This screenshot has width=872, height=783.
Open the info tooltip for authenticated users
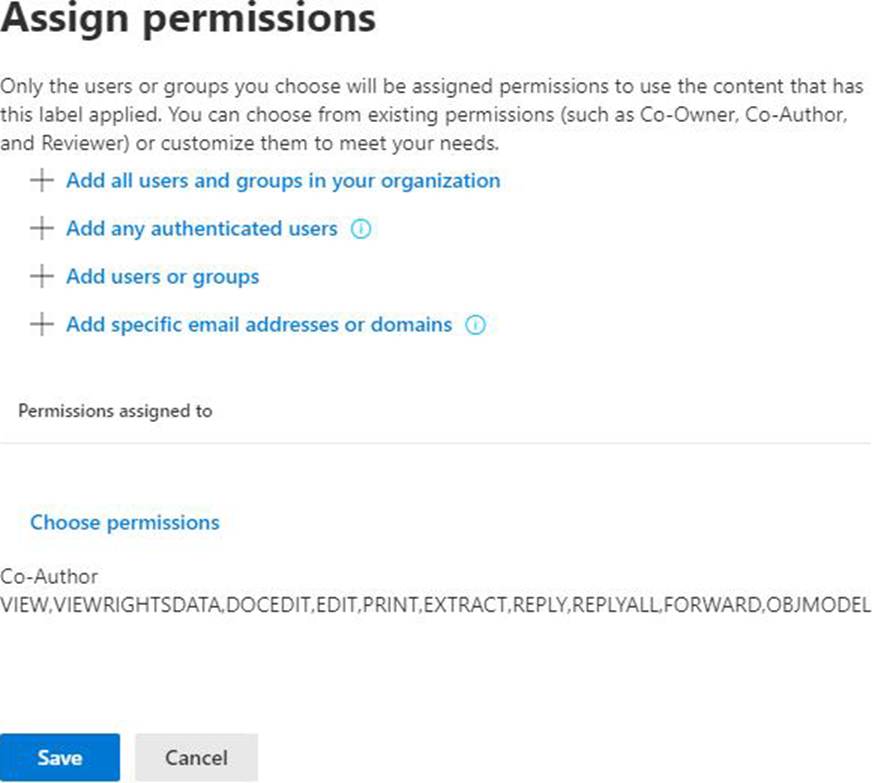361,229
